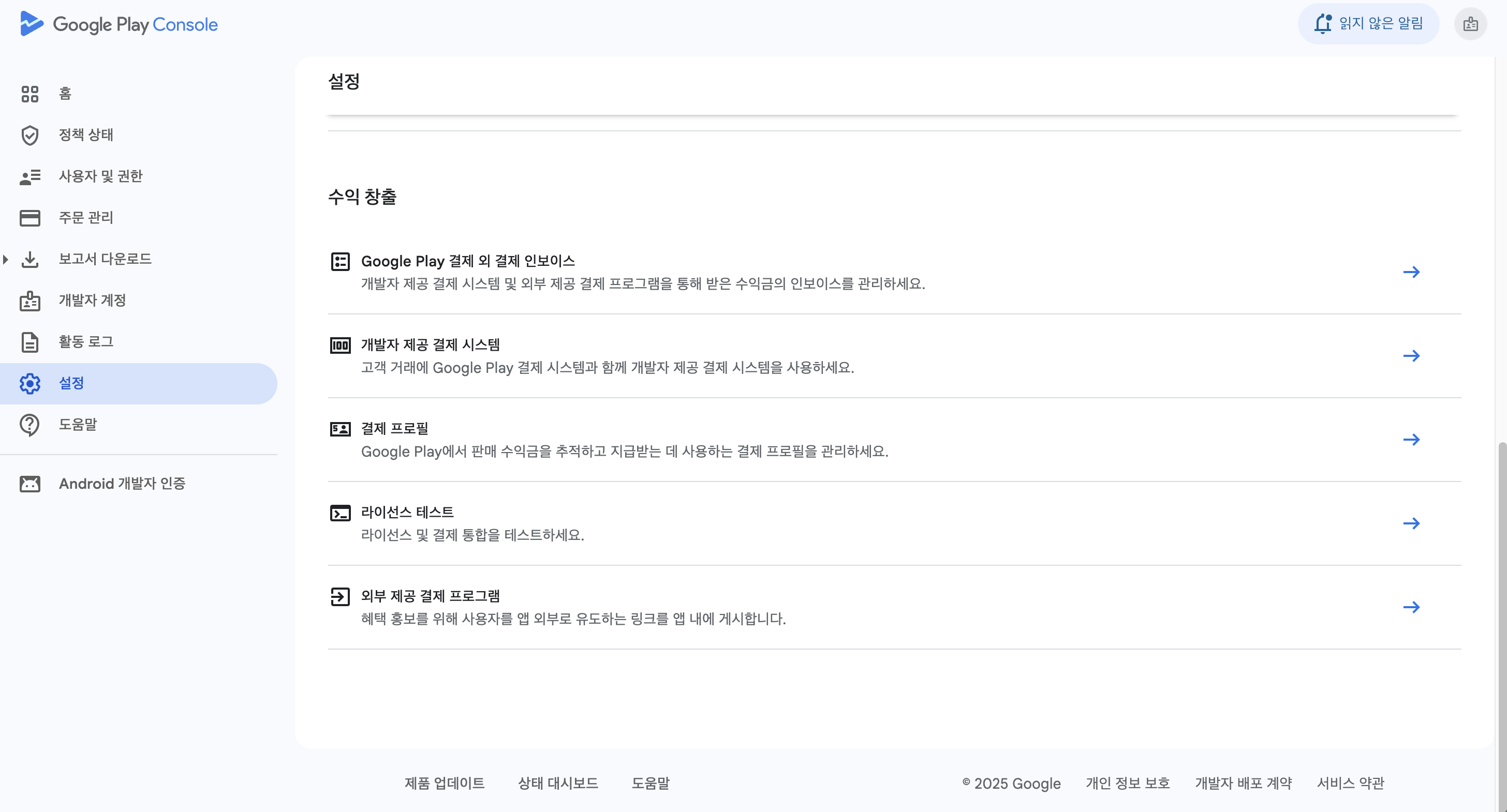Viewport: 1507px width, 812px height.
Task: Select the 설정 gear icon
Action: (30, 383)
